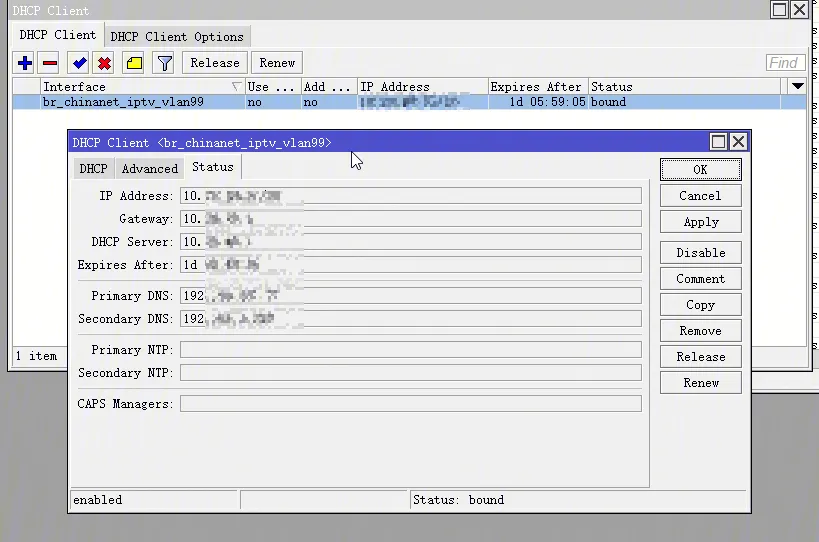The height and width of the screenshot is (542, 819).
Task: Click the red minus remove icon
Action: [x=50, y=63]
